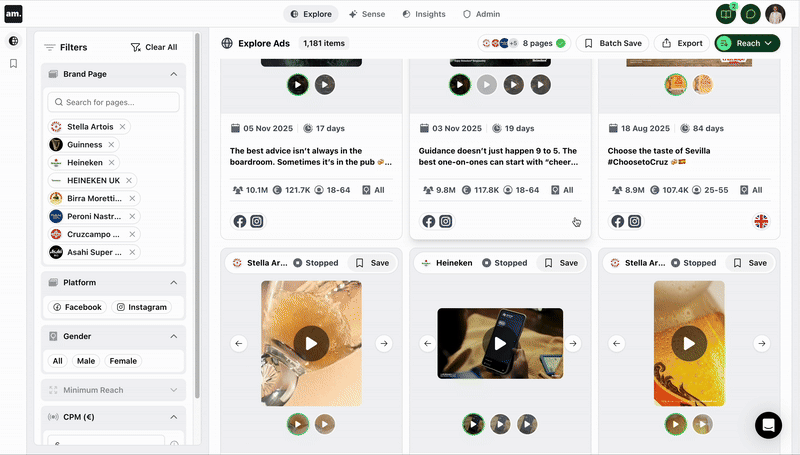This screenshot has height=455, width=800.
Task: Collapse the Brand Page filter section
Action: (173, 74)
